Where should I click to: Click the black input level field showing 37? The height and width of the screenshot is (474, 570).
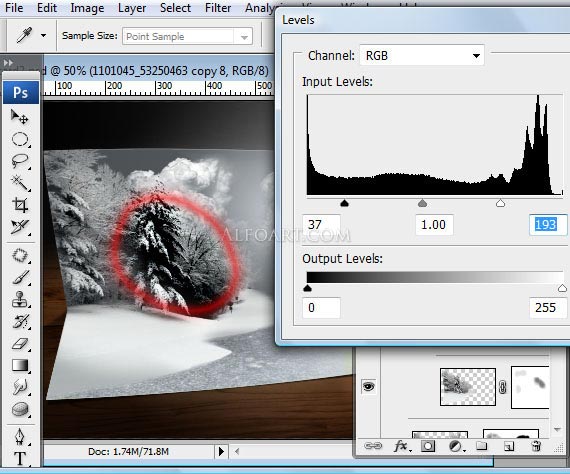(x=322, y=225)
